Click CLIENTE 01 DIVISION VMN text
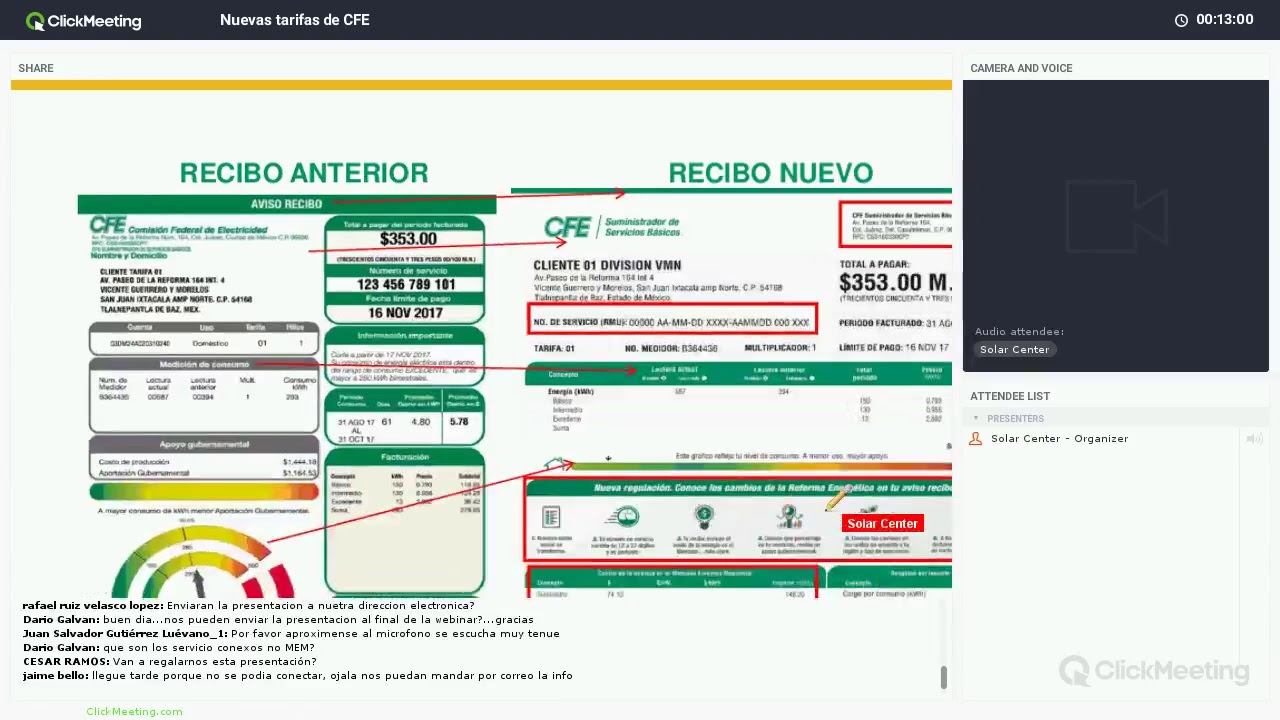This screenshot has width=1280, height=720. click(607, 265)
